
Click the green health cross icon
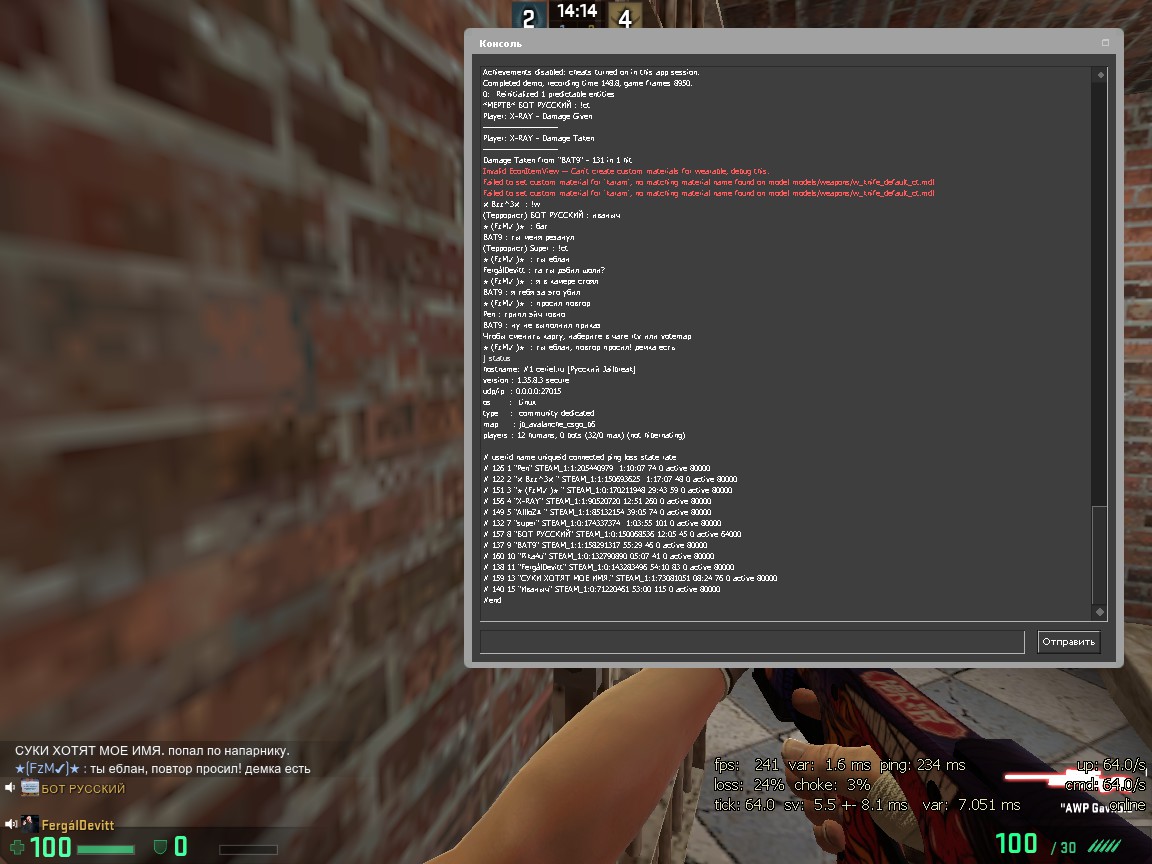click(18, 848)
